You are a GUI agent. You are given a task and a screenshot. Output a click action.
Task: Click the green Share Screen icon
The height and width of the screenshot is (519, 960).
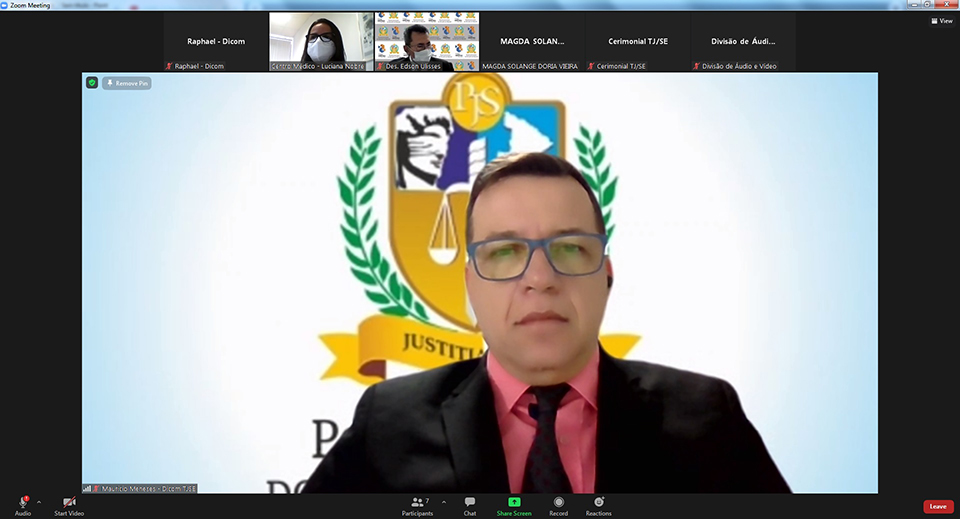(x=514, y=502)
